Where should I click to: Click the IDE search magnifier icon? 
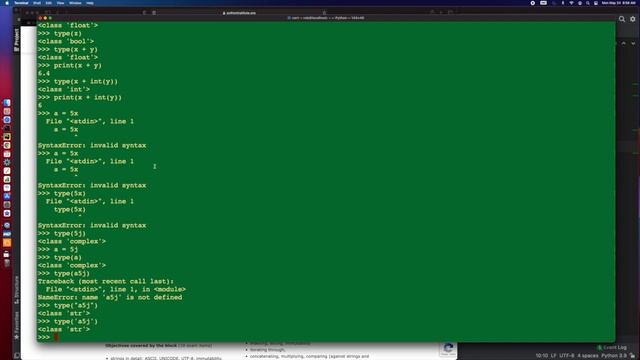622,19
